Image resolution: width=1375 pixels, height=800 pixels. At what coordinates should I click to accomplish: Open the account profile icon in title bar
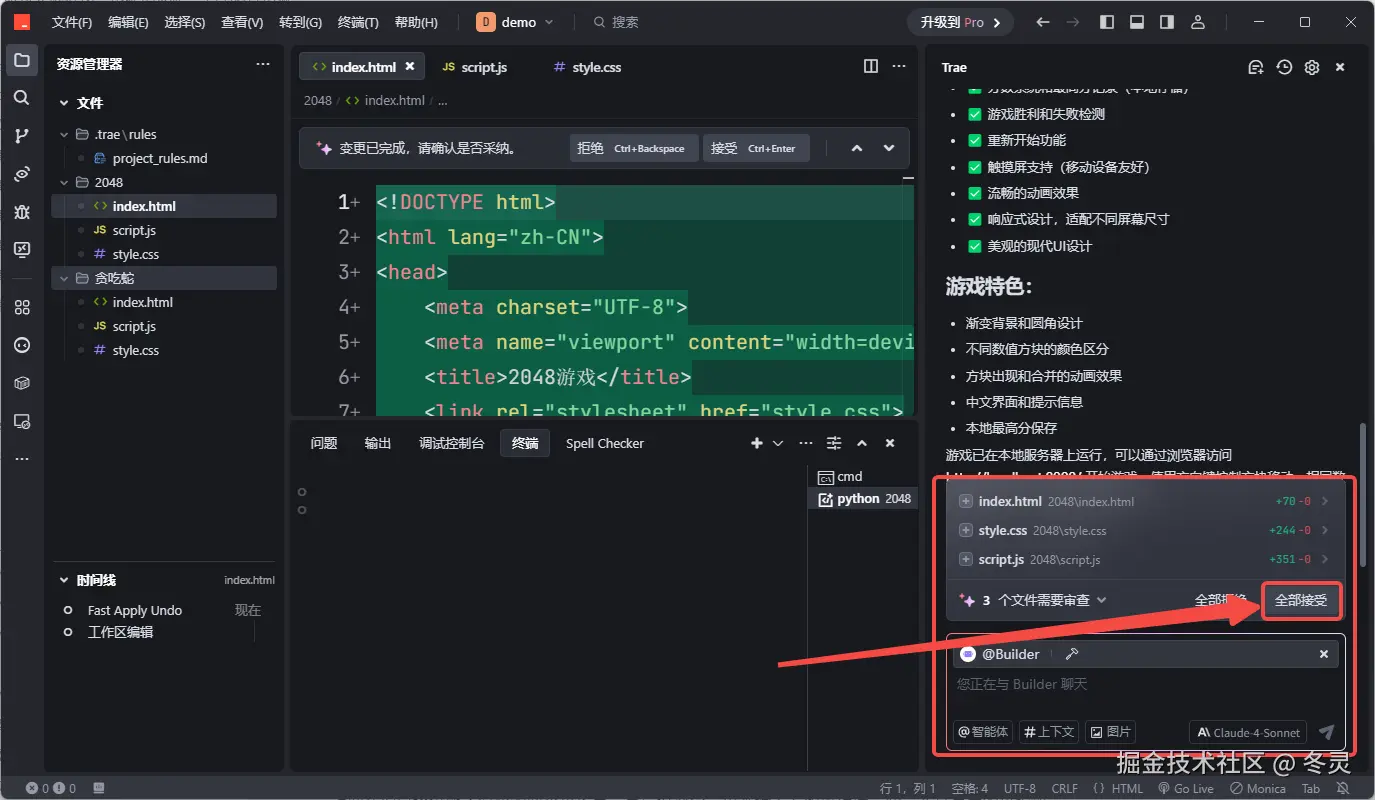[x=1198, y=22]
